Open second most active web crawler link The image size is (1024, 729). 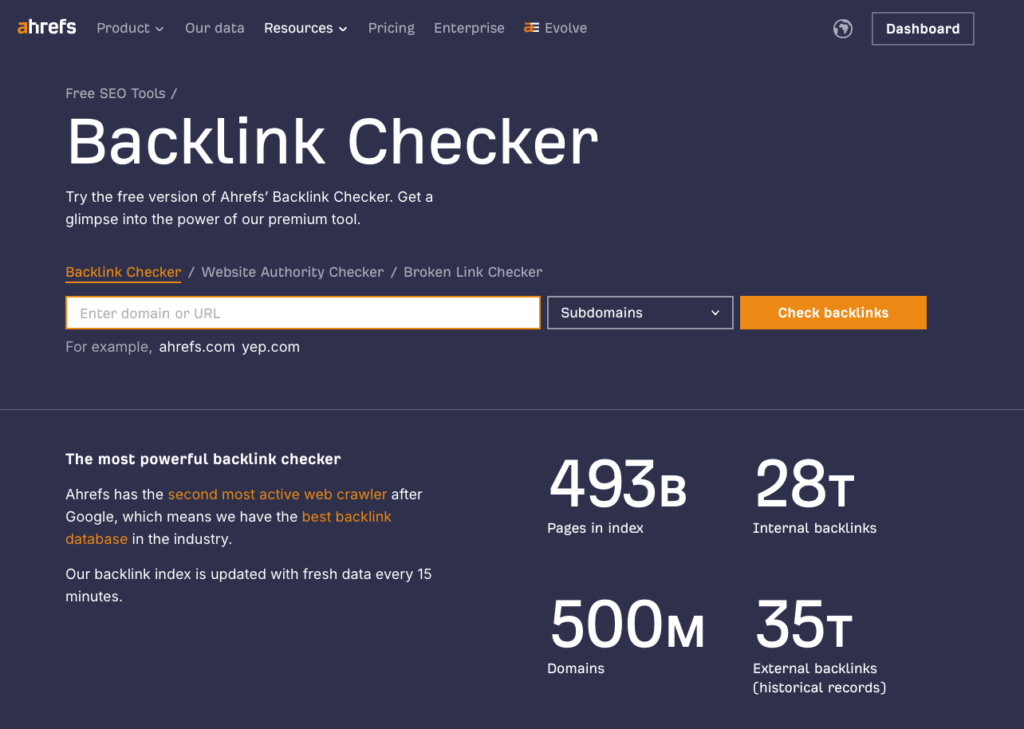click(277, 494)
